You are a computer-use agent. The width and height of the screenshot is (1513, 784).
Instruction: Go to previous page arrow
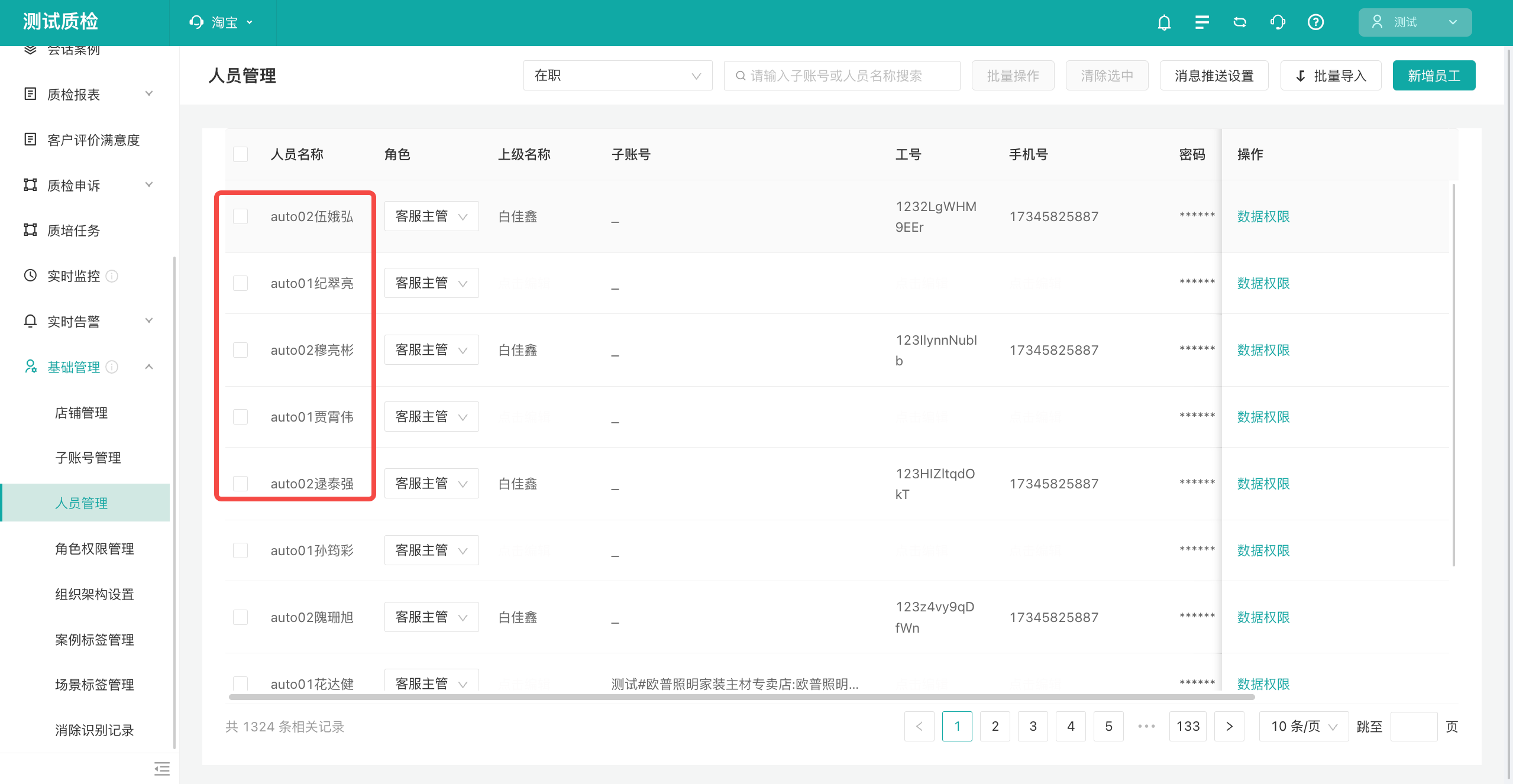coord(919,726)
